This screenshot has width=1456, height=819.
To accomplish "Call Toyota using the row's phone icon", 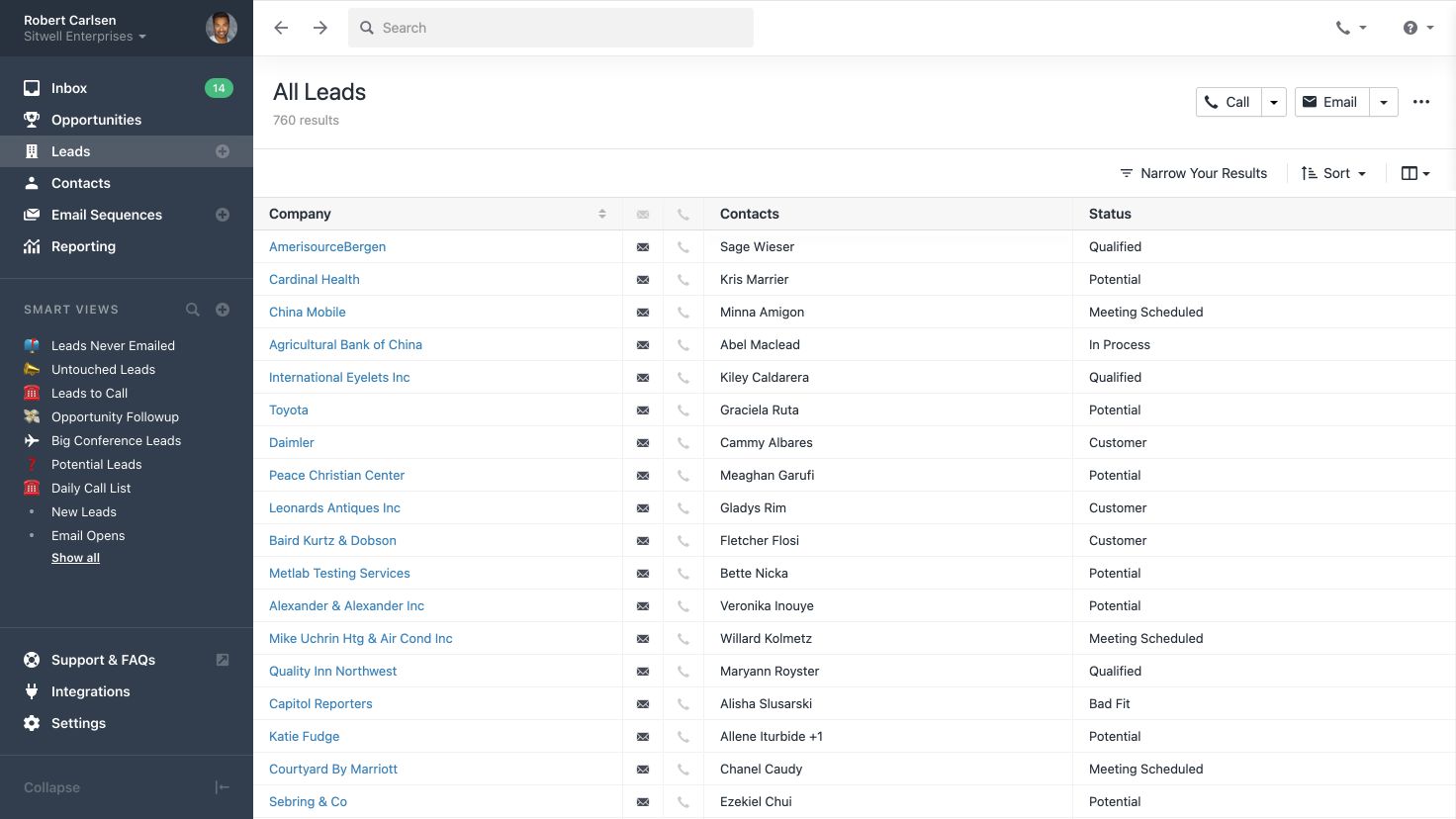I will [682, 409].
